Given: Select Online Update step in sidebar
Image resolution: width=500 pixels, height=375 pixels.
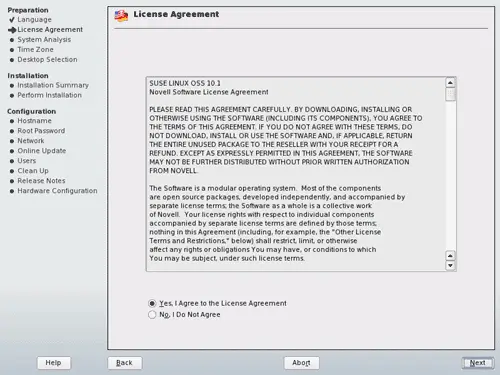Looking at the screenshot, I should pos(42,151).
